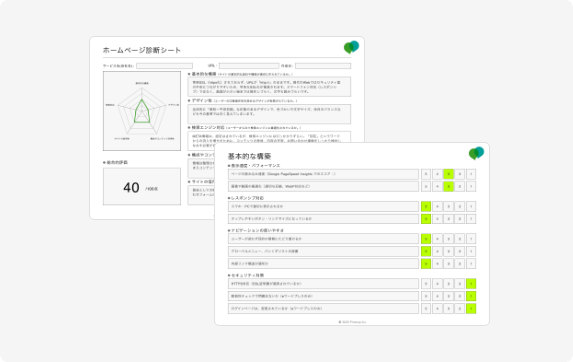This screenshot has height=362, width=573.
Task: Select score 4 in the global menu breadcrumb row
Action: (437, 251)
